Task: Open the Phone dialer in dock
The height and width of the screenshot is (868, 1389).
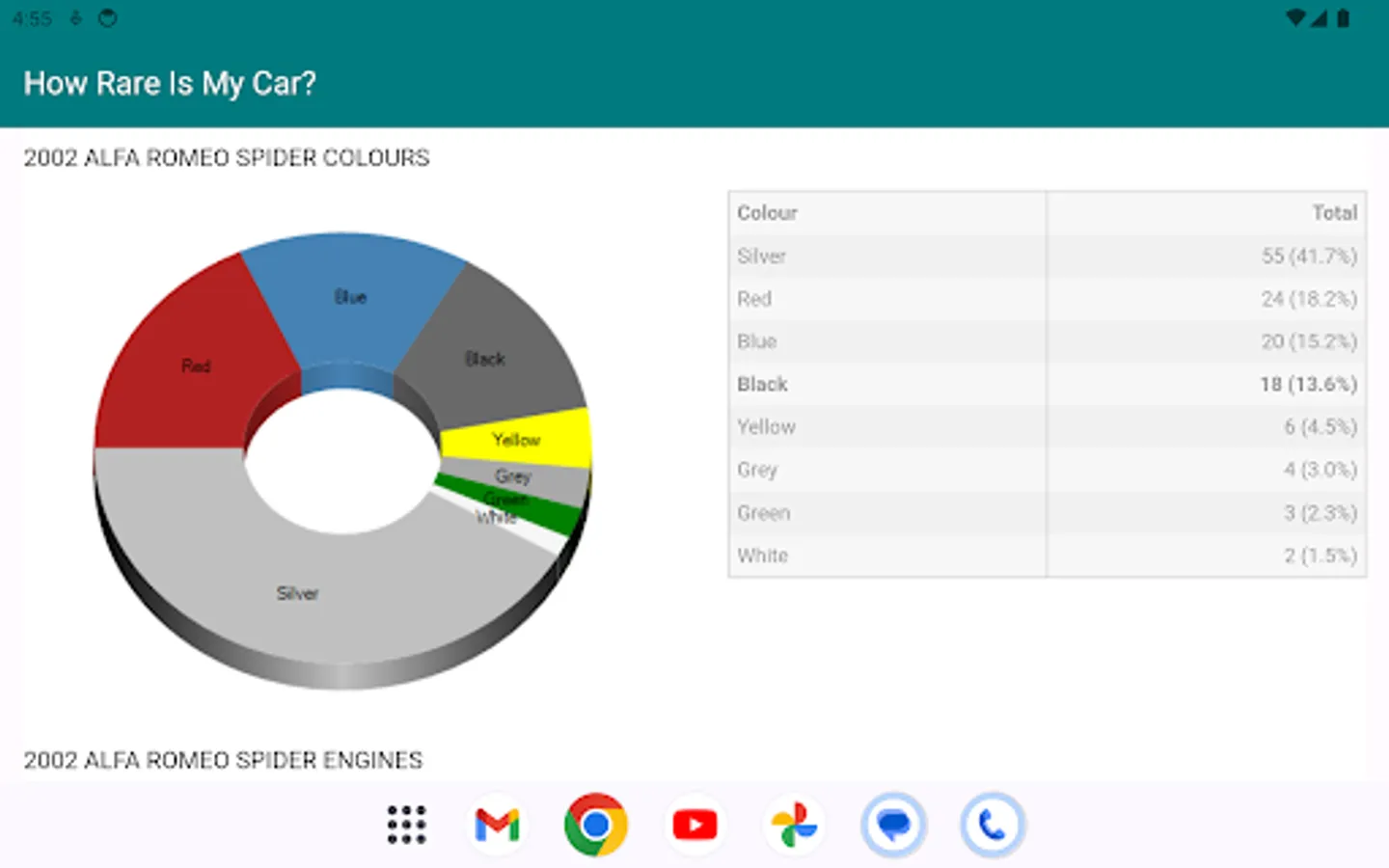Action: pyautogui.click(x=992, y=825)
